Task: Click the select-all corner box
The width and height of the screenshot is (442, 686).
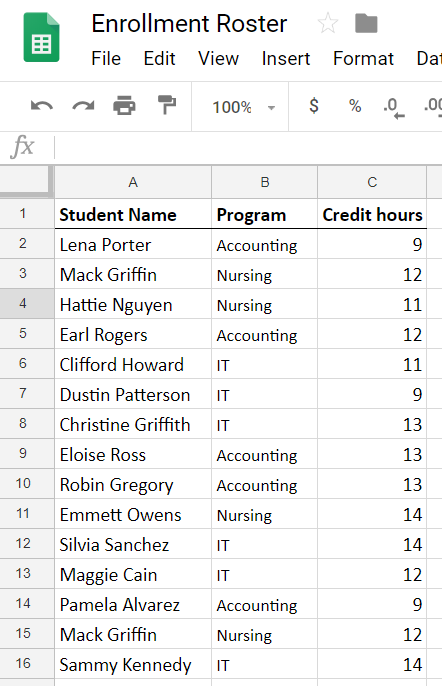Action: point(26,180)
